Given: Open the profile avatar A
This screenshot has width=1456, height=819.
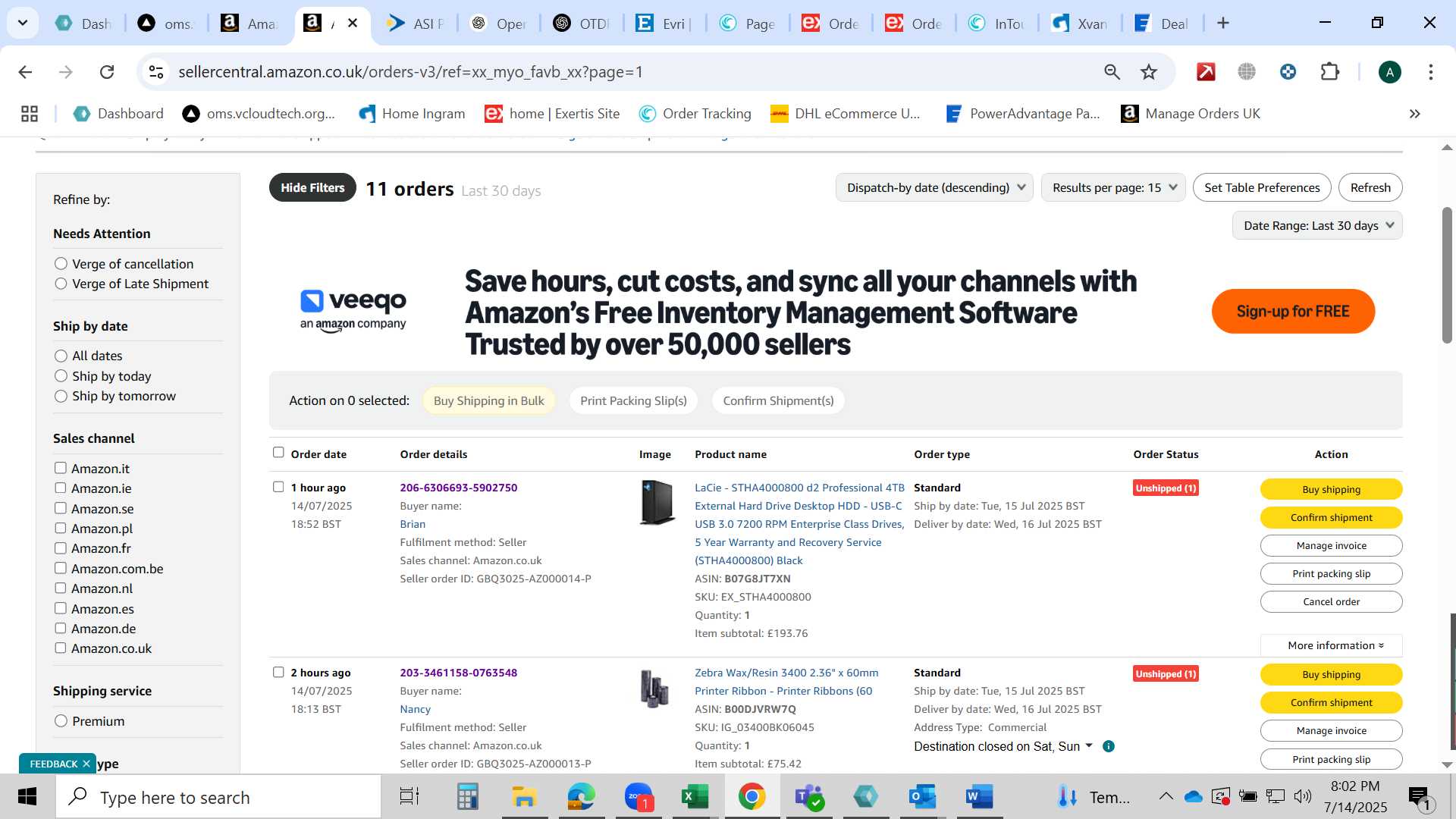Looking at the screenshot, I should (1389, 72).
